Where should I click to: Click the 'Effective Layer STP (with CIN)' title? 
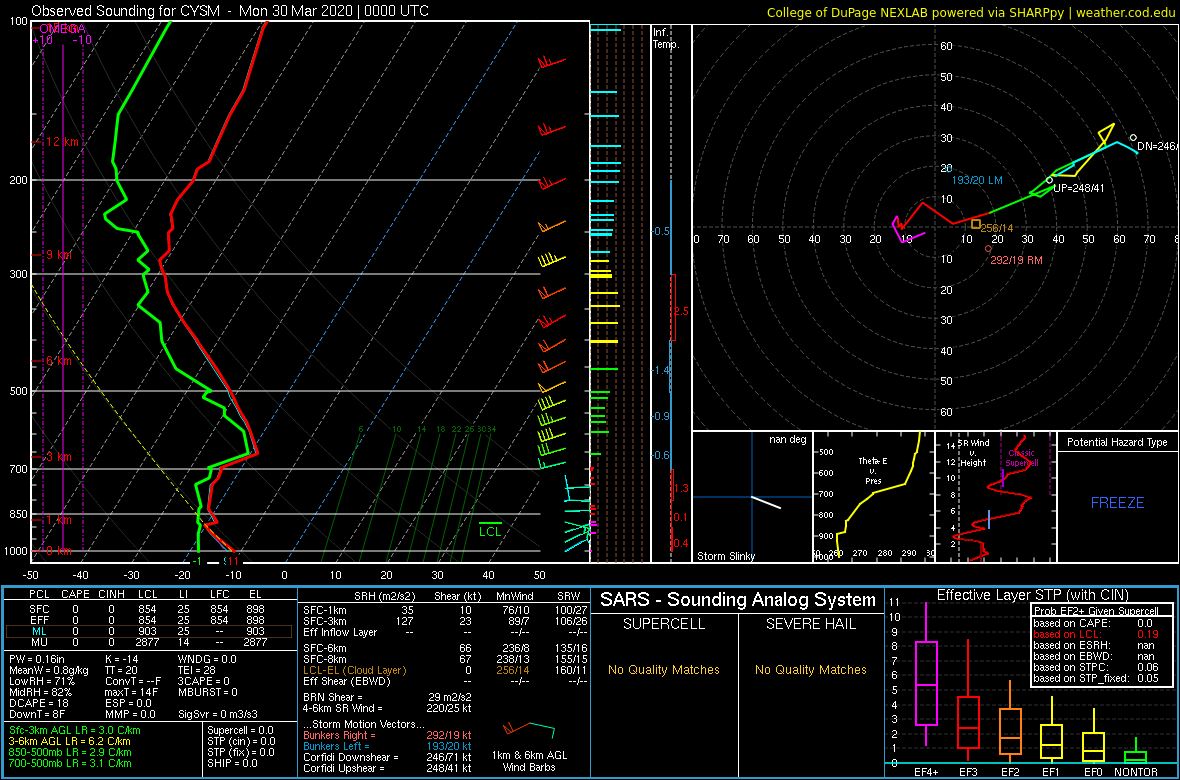(x=1032, y=596)
